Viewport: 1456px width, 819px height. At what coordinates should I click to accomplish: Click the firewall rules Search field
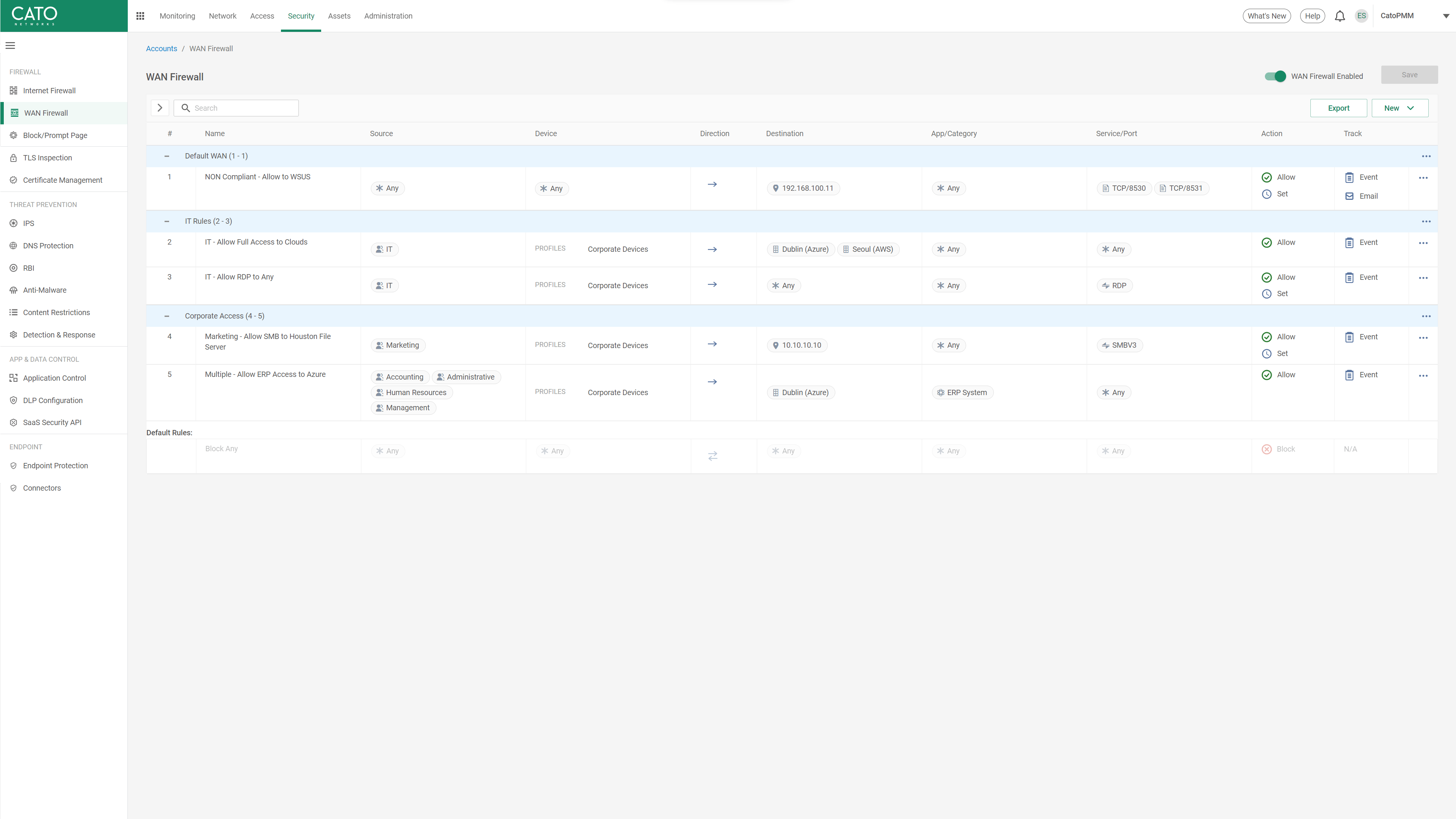(x=243, y=108)
